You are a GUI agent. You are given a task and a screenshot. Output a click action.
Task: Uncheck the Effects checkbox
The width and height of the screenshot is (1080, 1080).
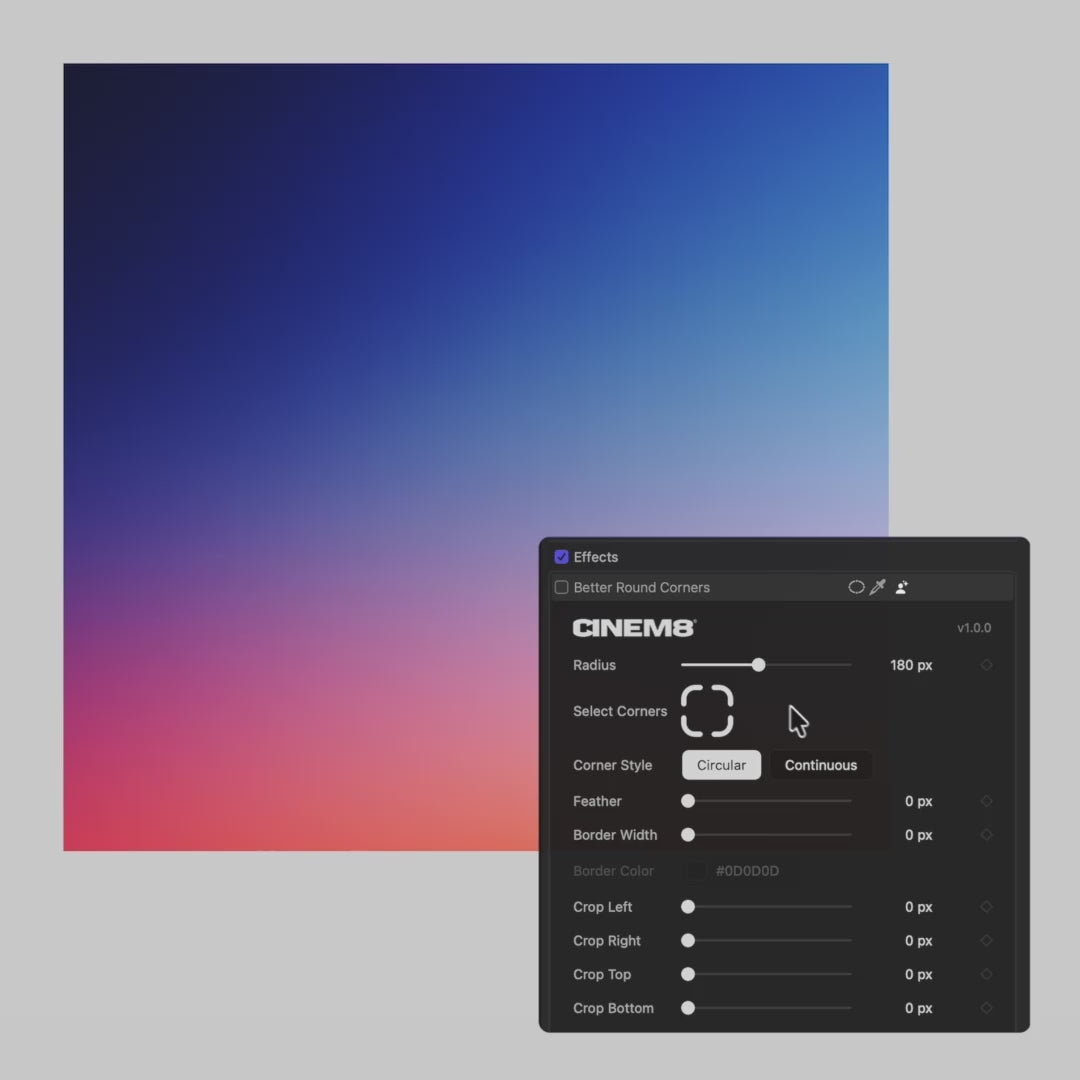tap(561, 557)
